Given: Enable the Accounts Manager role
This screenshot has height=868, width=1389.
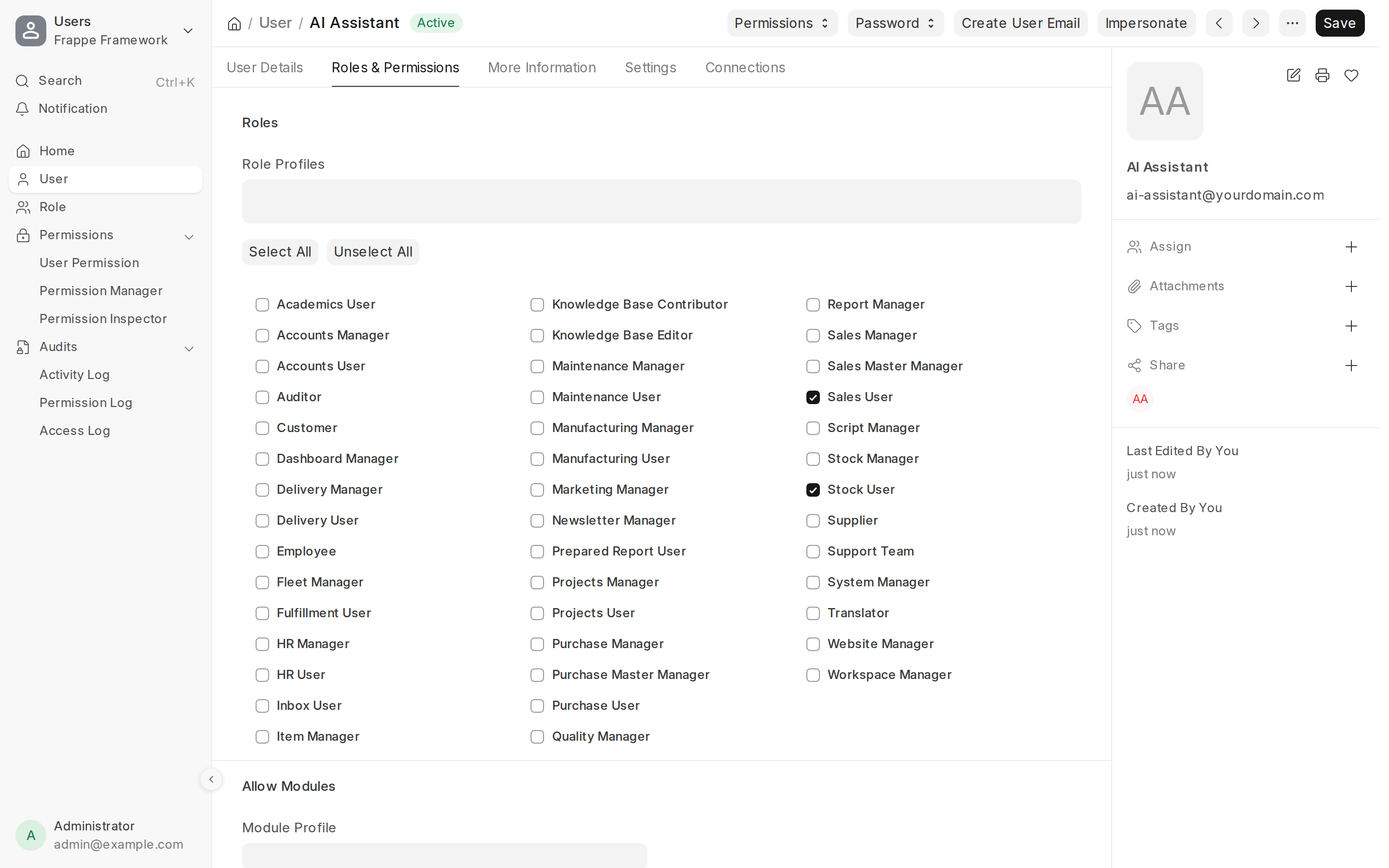Looking at the screenshot, I should click(x=262, y=335).
